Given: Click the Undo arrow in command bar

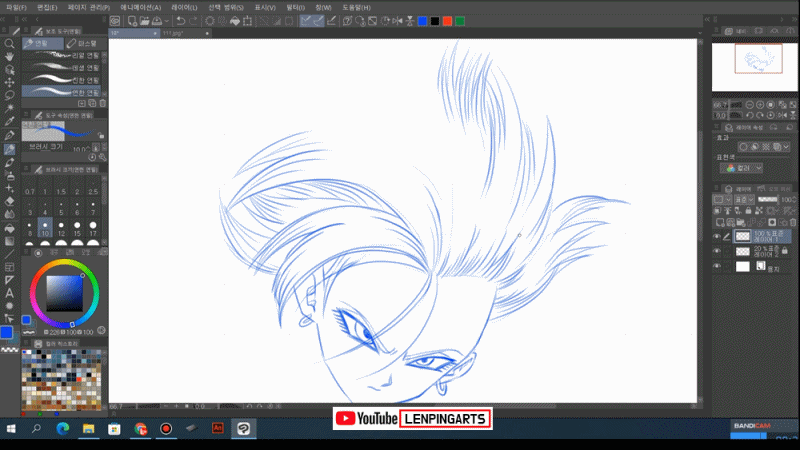Looking at the screenshot, I should [181, 21].
